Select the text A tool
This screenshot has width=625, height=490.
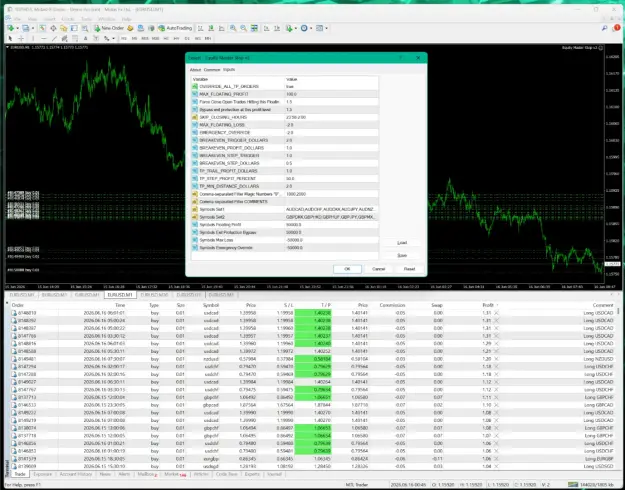[85, 39]
